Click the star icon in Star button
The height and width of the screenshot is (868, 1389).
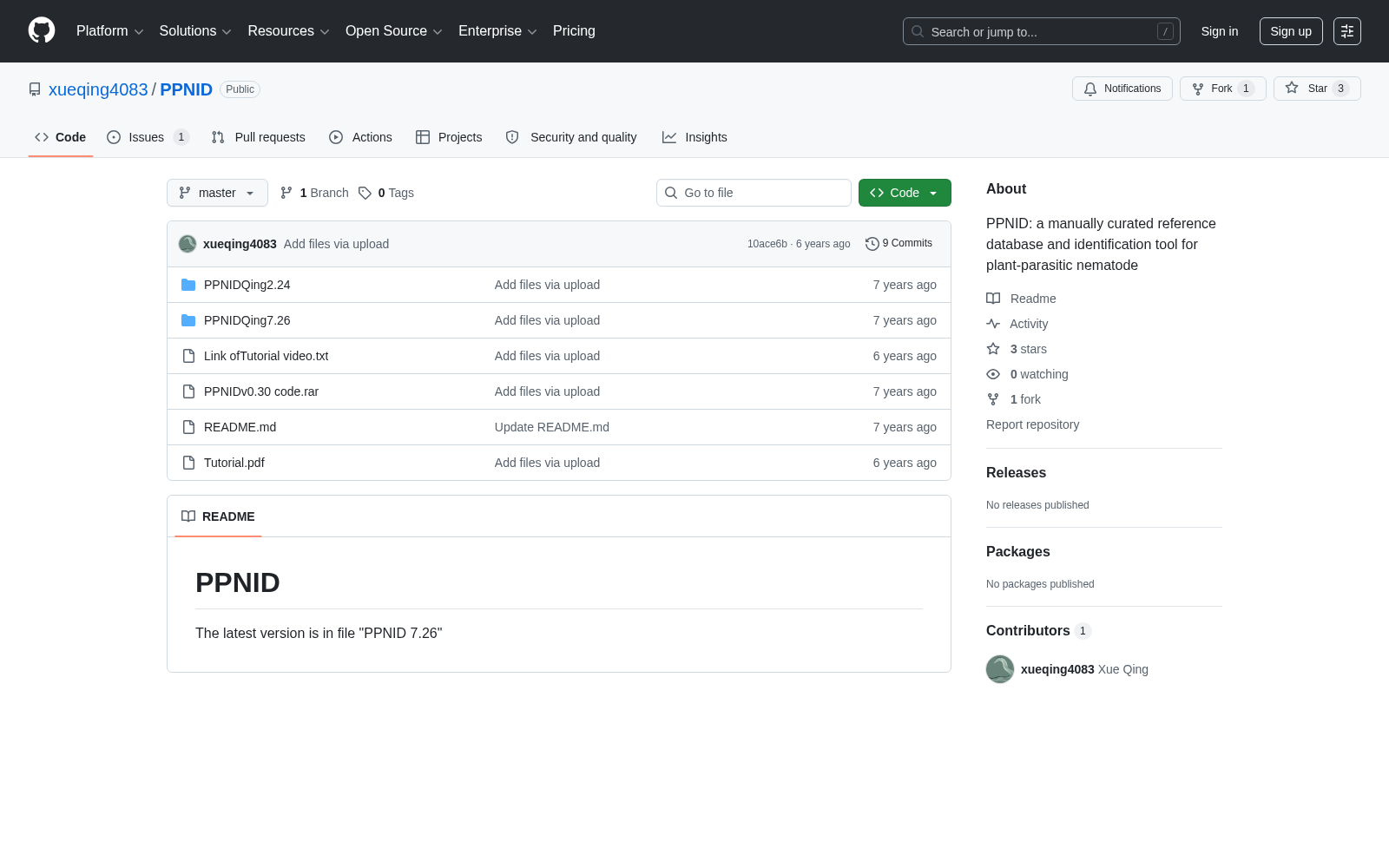[1292, 88]
